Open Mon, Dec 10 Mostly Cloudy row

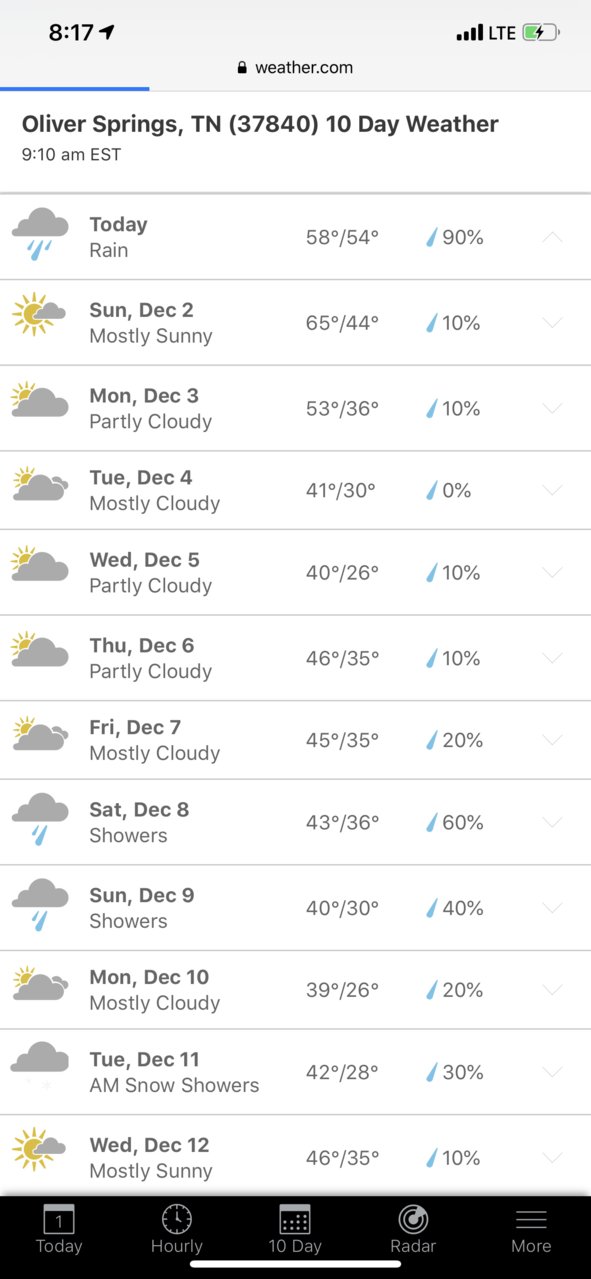(295, 990)
